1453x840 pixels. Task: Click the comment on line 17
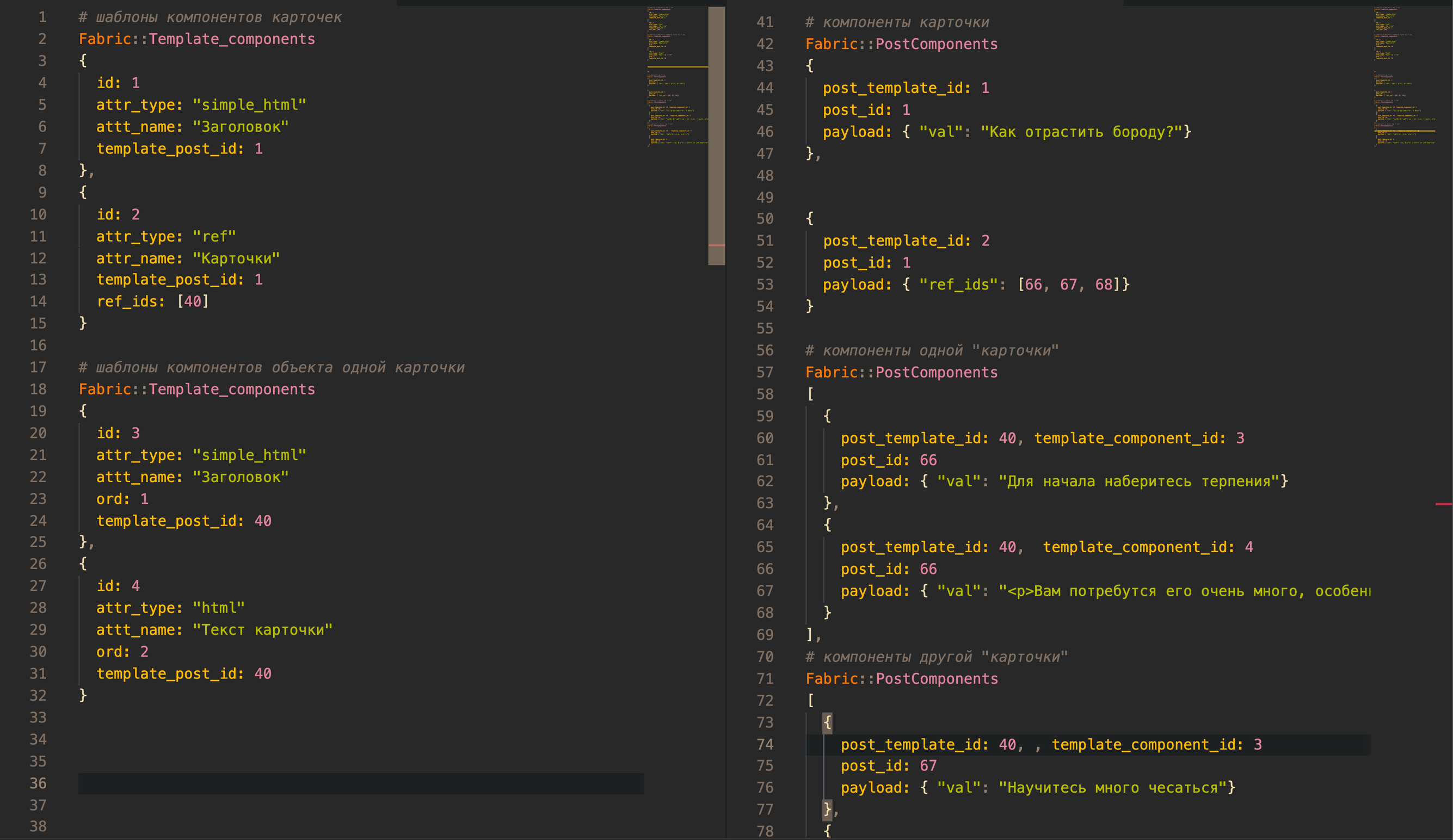click(271, 367)
